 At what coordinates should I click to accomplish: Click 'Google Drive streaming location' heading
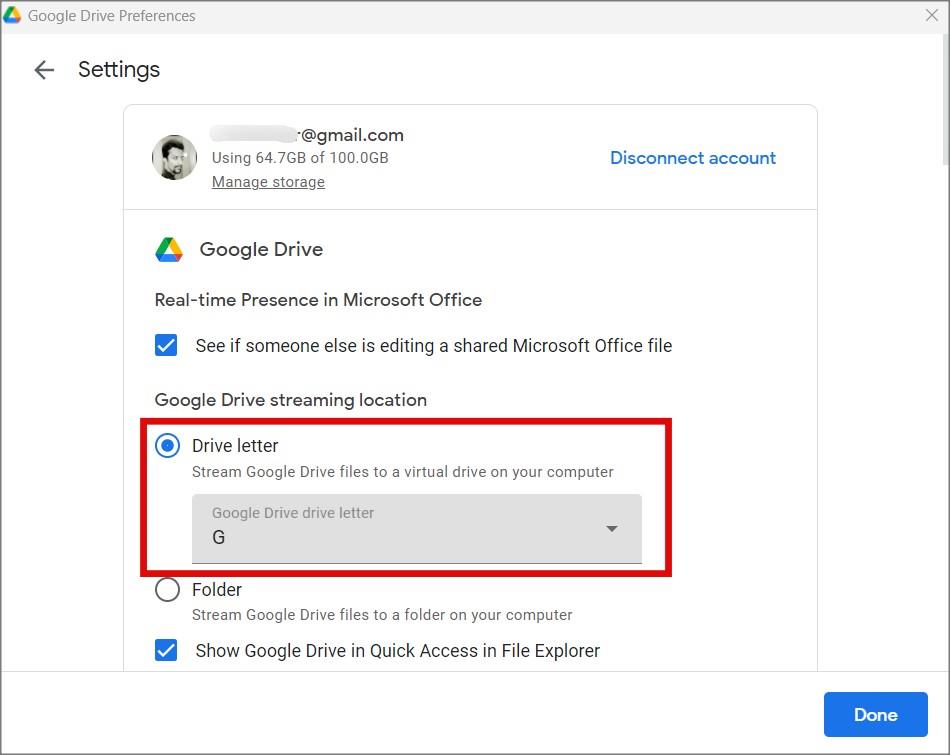[x=291, y=400]
